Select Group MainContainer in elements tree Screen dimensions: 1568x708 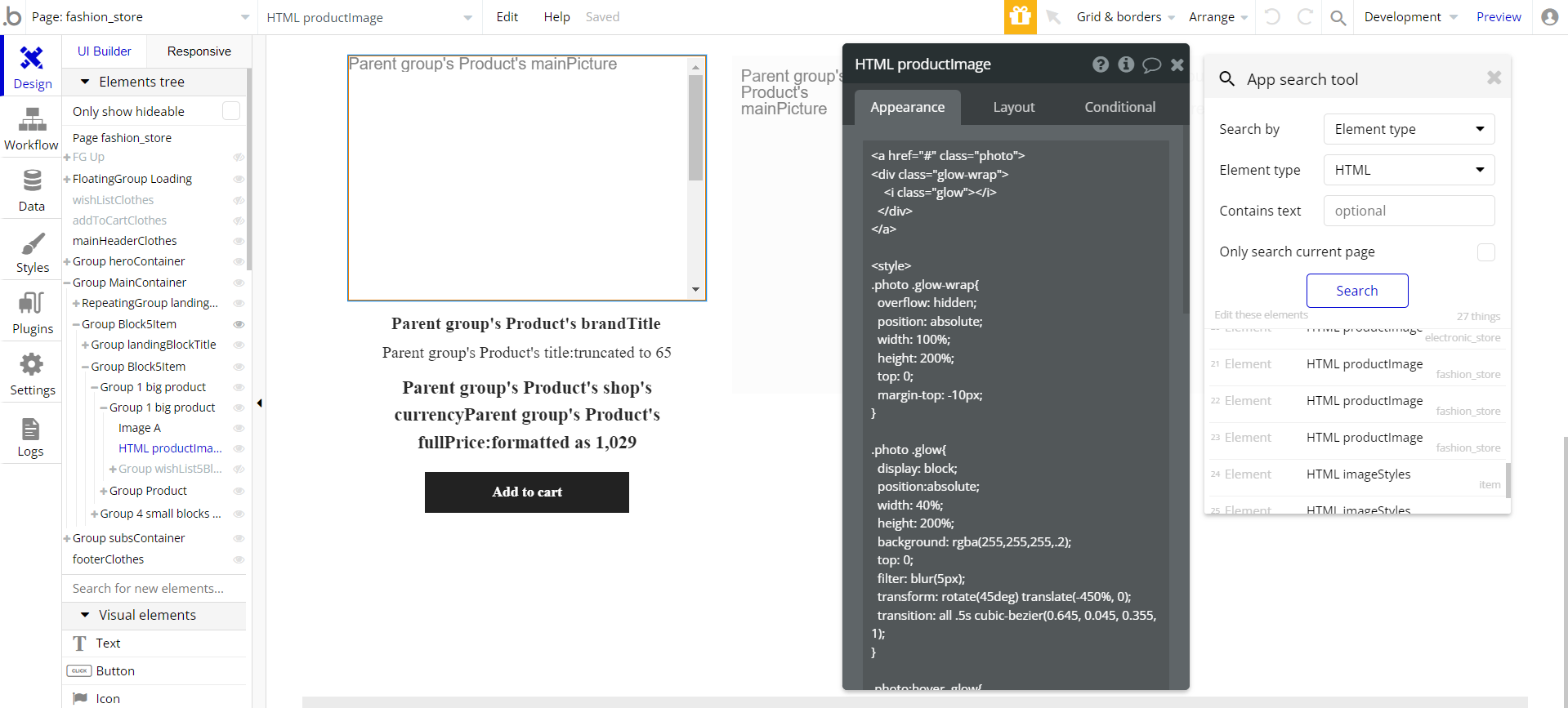(x=129, y=283)
